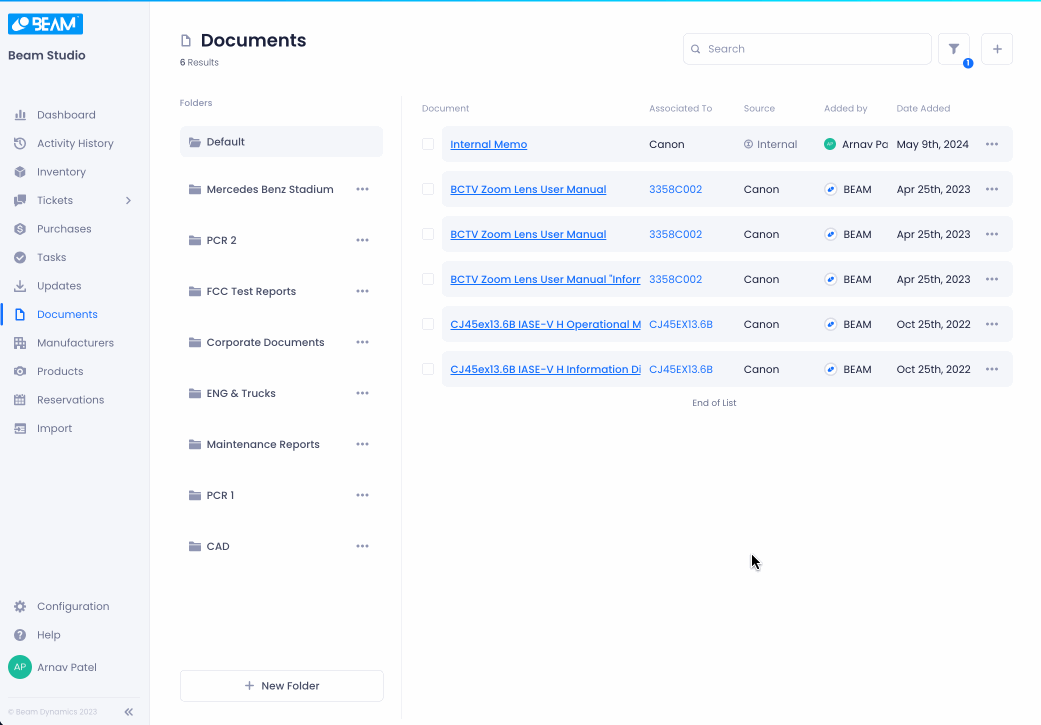1041x725 pixels.
Task: Open row menu for CJ45ex13.6B Operational Manual
Action: pos(992,324)
